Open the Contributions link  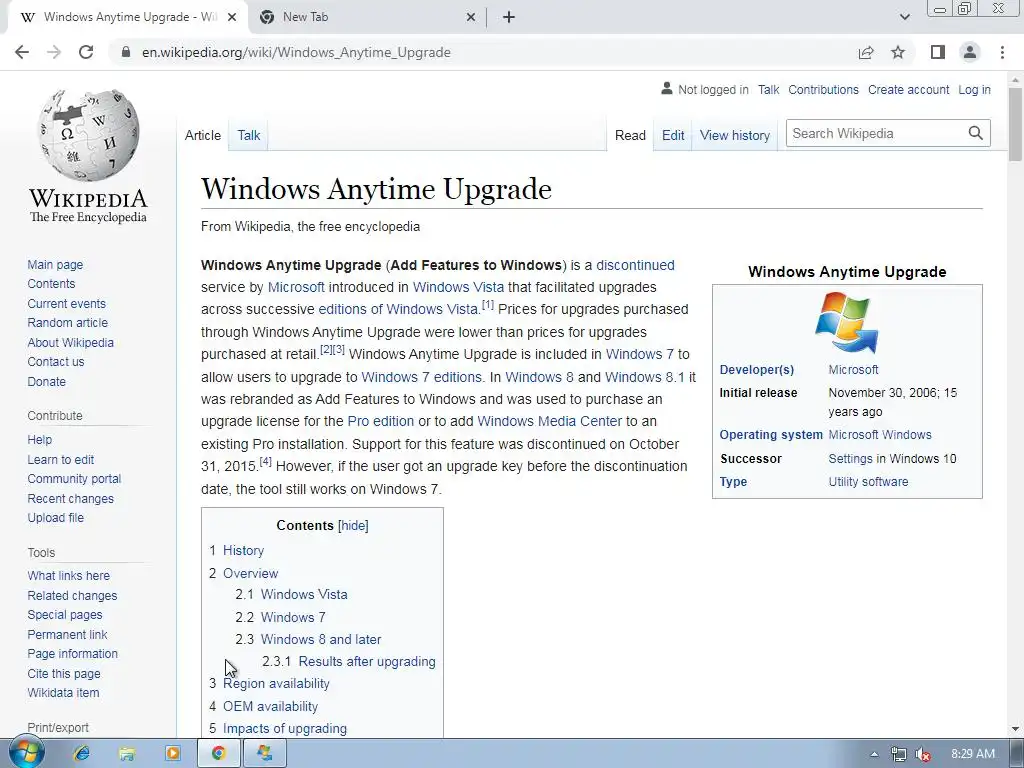tap(824, 90)
